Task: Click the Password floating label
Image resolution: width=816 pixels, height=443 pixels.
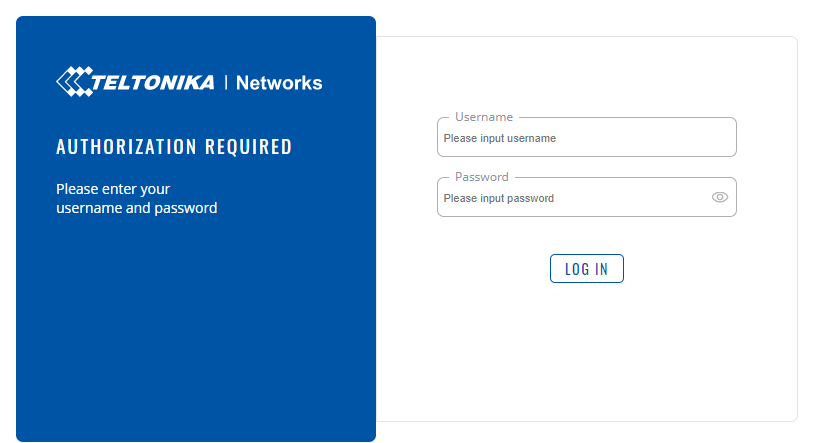Action: click(481, 177)
